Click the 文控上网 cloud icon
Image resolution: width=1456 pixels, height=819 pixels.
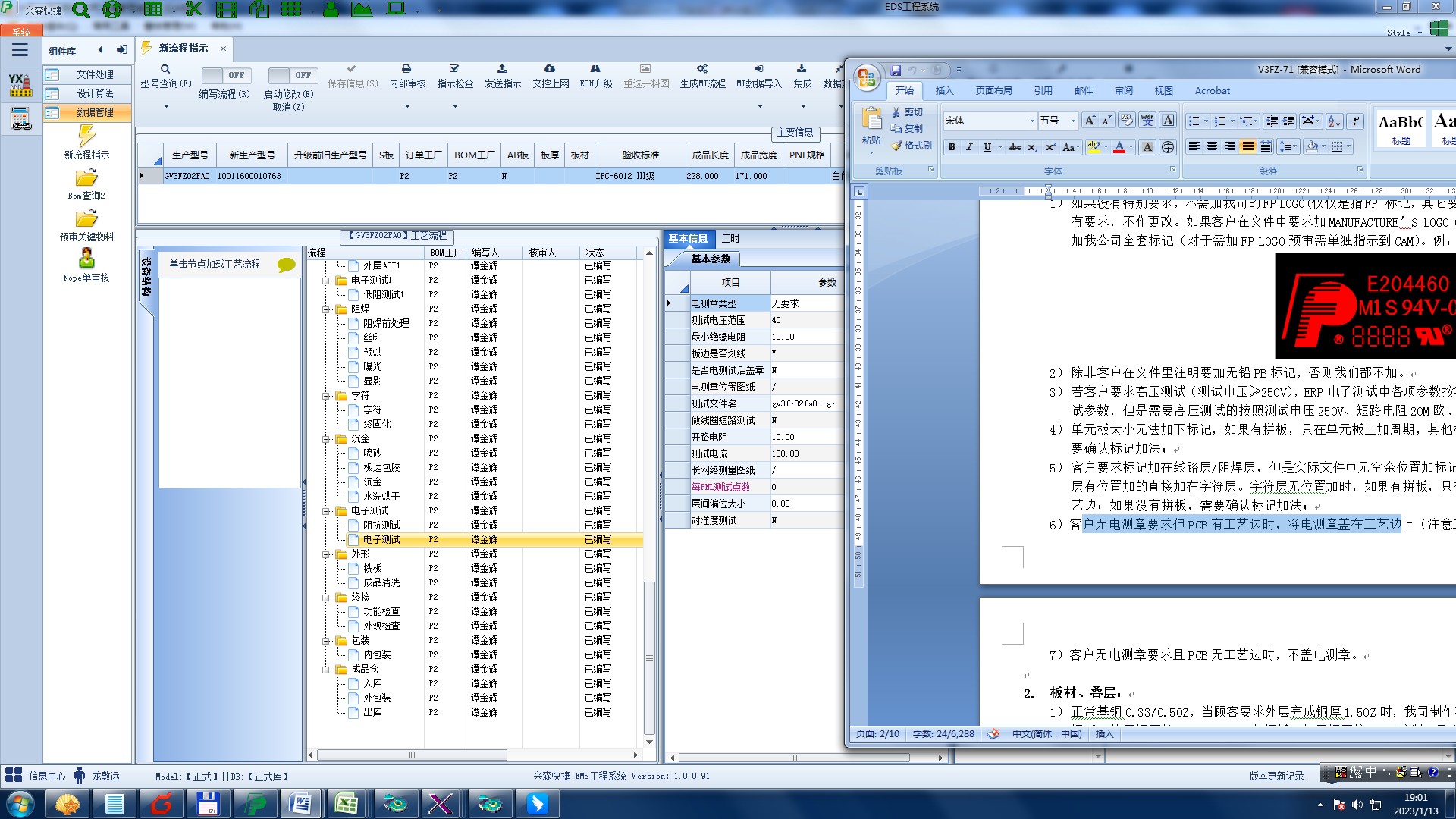tap(550, 69)
